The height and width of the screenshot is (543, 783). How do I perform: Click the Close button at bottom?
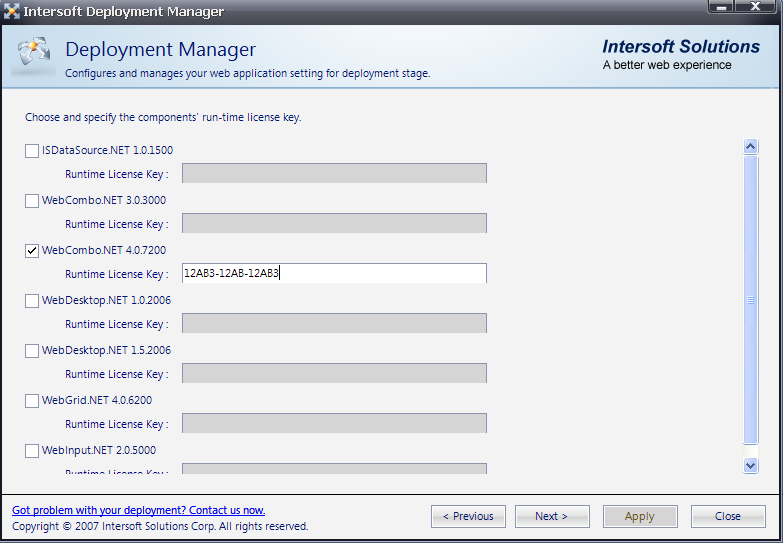point(727,516)
